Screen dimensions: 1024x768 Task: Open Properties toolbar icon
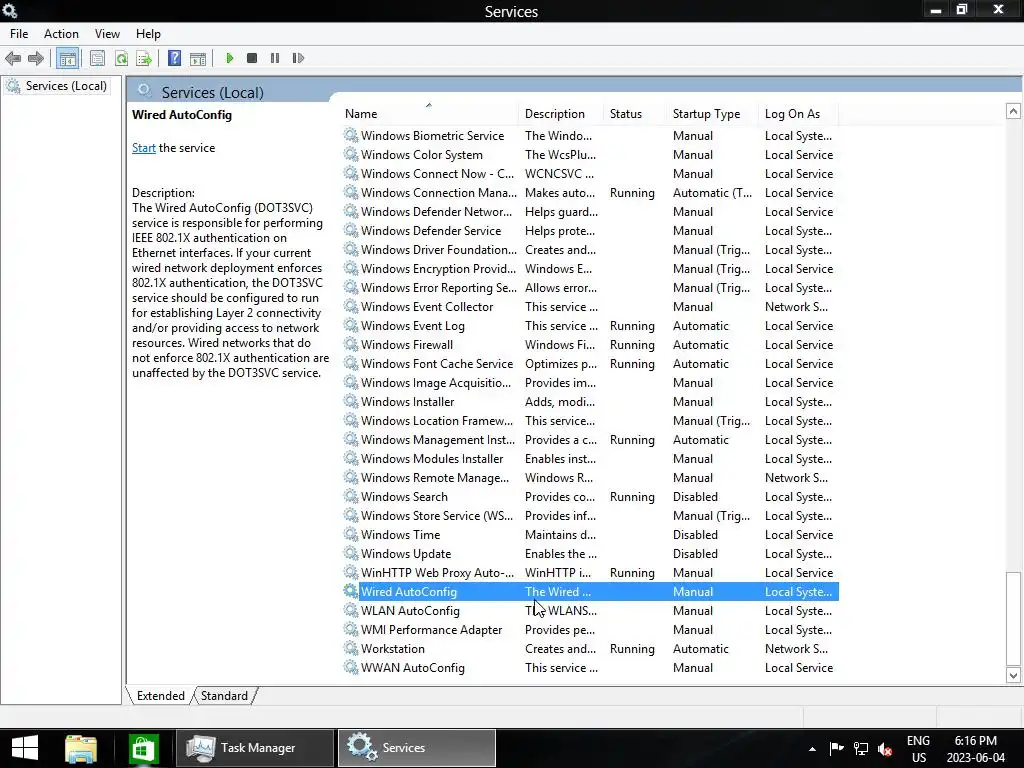pyautogui.click(x=97, y=58)
